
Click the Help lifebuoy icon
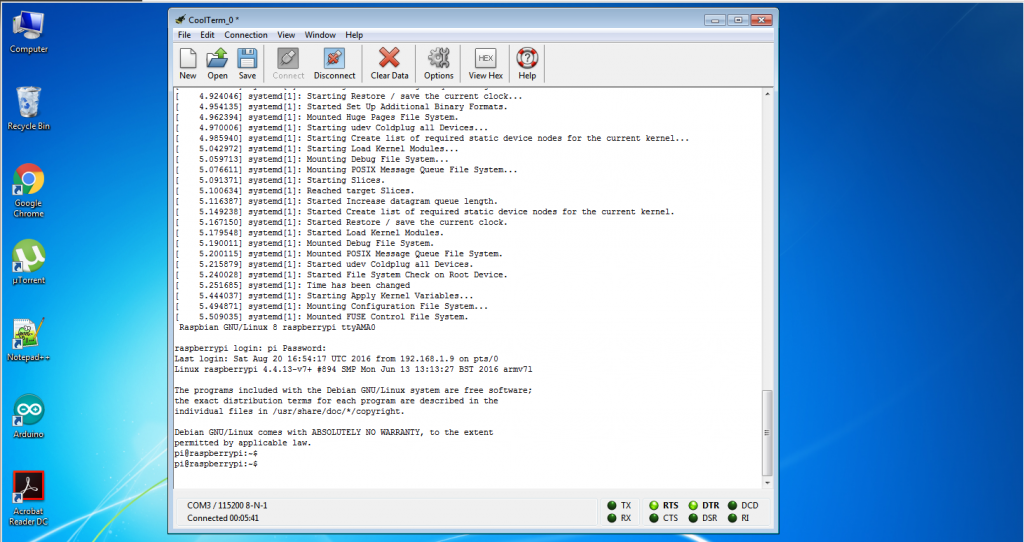(x=527, y=62)
